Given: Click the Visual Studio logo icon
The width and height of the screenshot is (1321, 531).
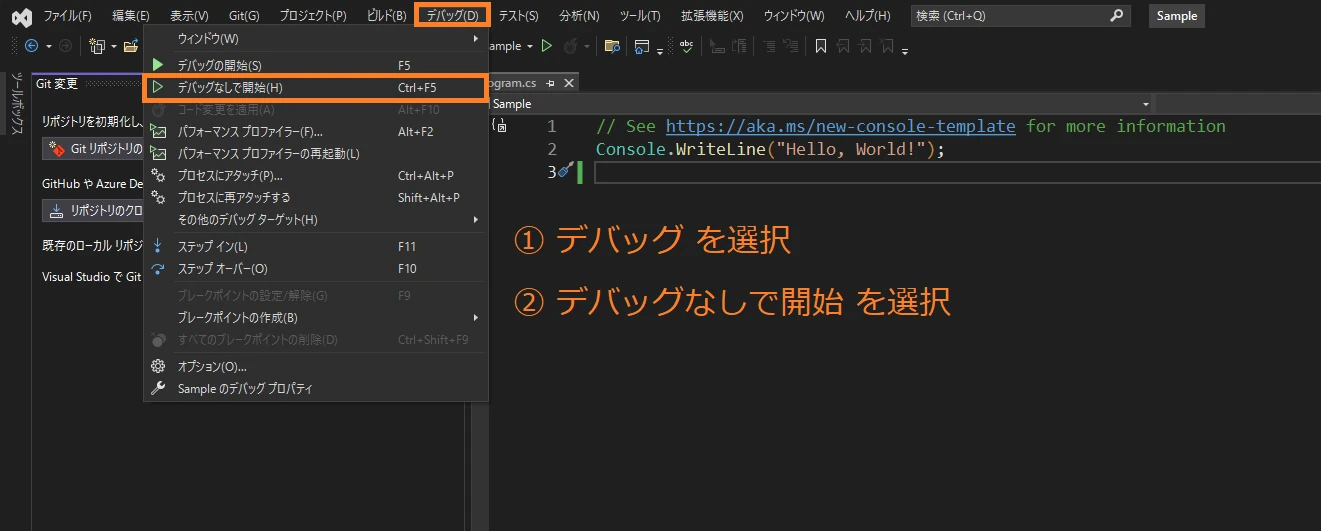Looking at the screenshot, I should 21,16.
